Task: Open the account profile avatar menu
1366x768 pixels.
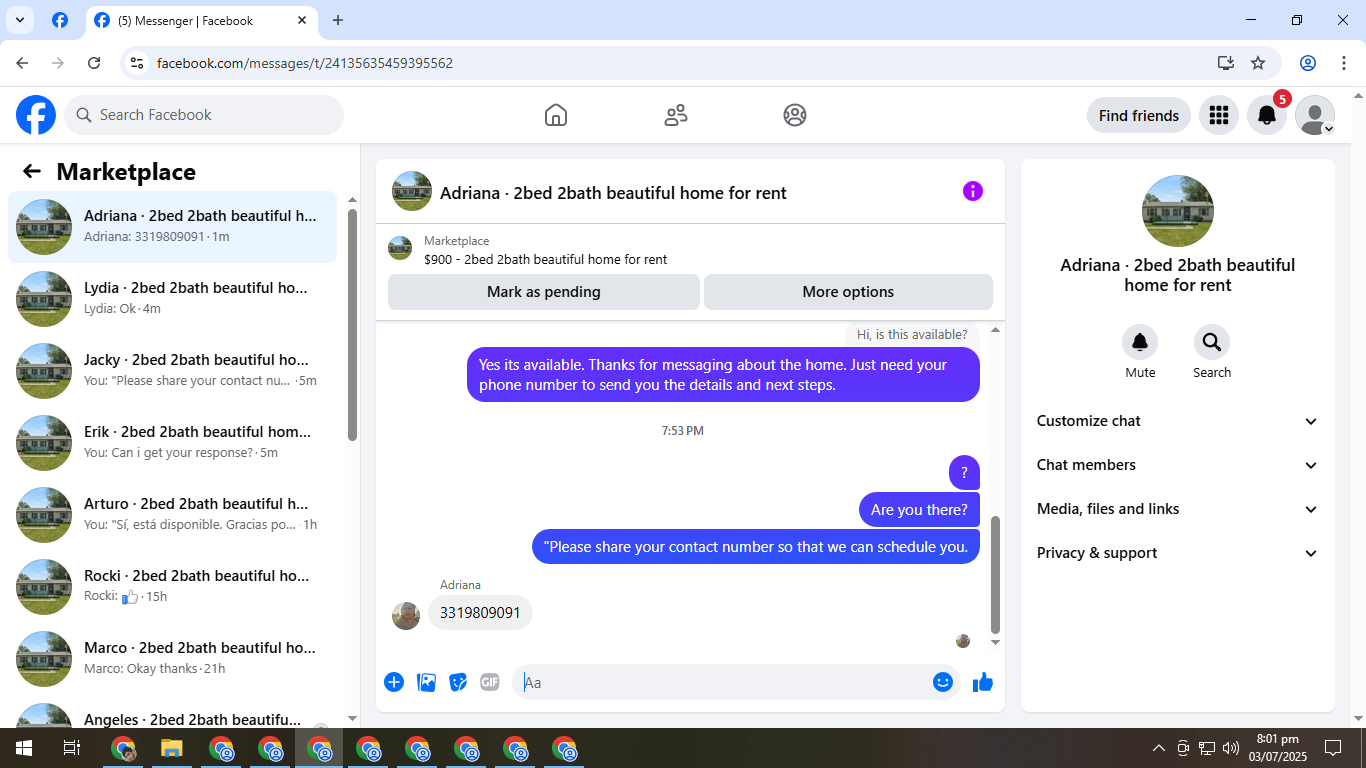Action: coord(1315,115)
